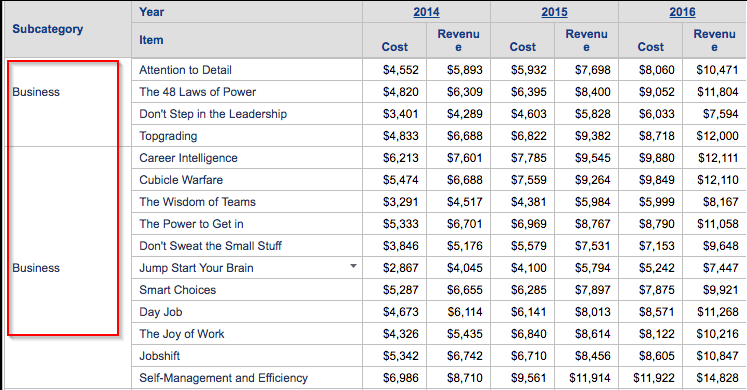Select the Smart Choices item
Viewport: 747px width, 390px height.
[x=178, y=290]
